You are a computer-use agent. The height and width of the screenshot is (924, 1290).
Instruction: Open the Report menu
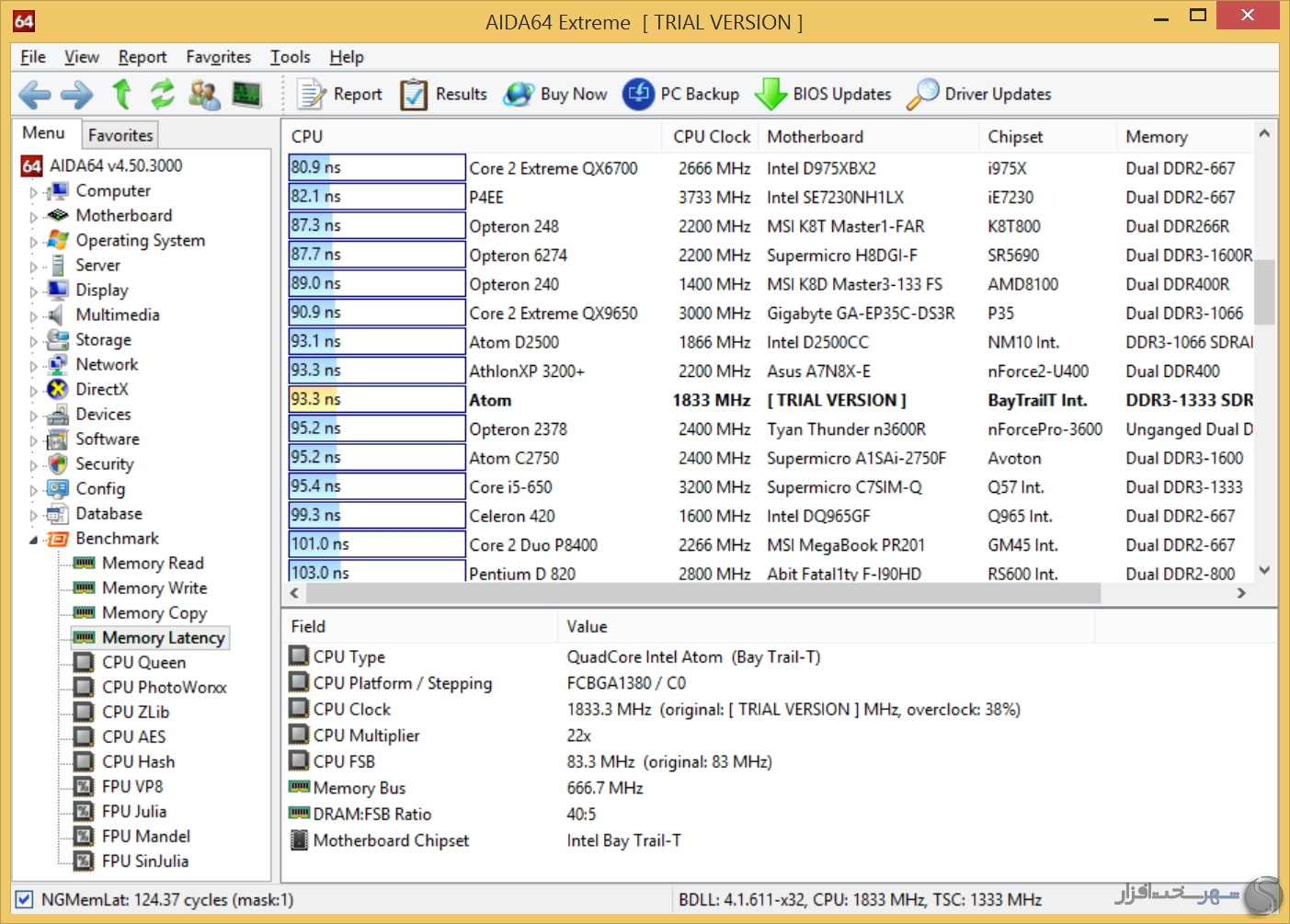click(143, 57)
